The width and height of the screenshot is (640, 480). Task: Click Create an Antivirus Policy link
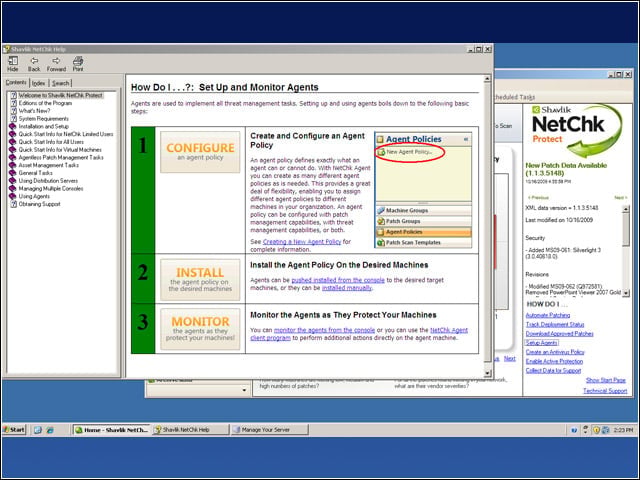coord(555,352)
